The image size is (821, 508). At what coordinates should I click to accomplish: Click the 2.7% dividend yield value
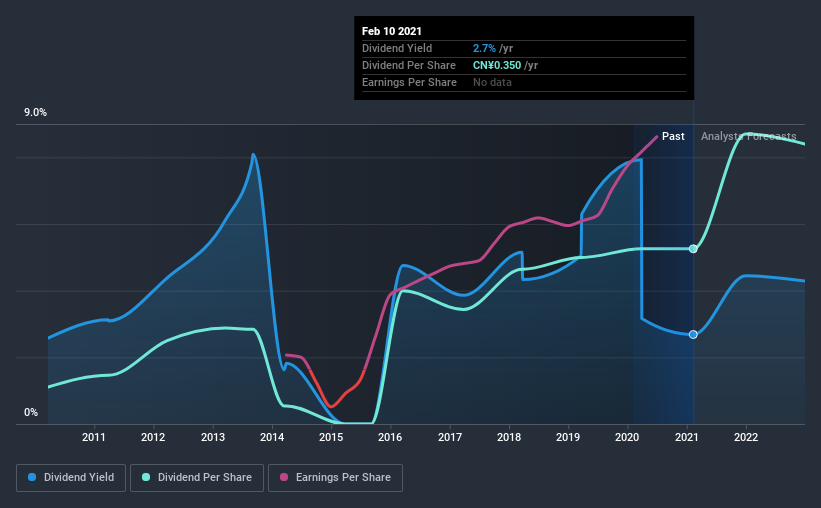tap(484, 48)
